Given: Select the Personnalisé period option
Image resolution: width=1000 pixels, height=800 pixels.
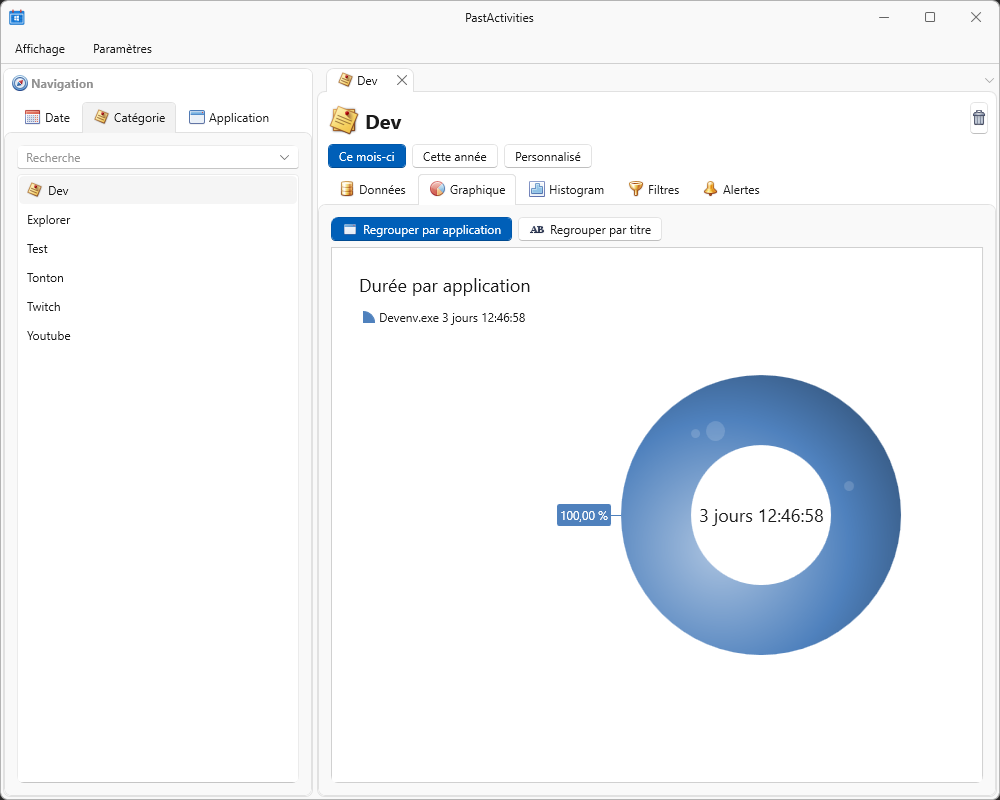Looking at the screenshot, I should click(x=547, y=156).
